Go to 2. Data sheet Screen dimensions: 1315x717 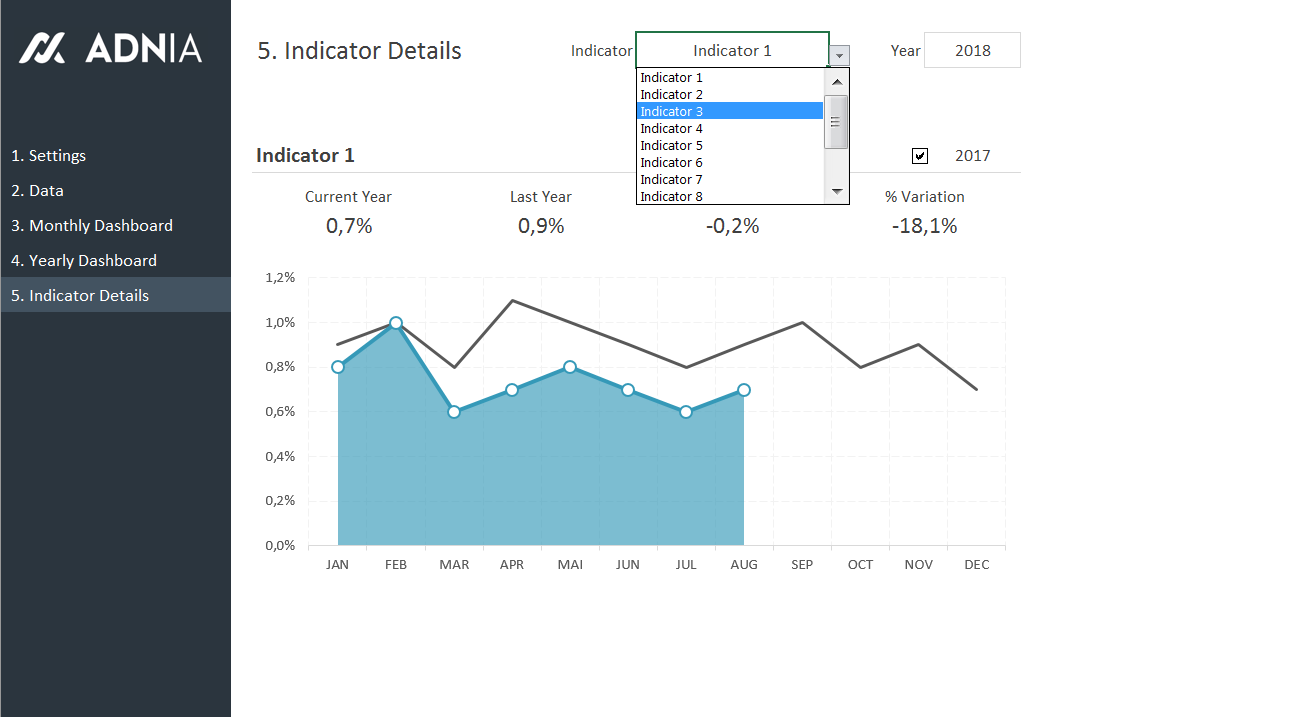pos(37,191)
